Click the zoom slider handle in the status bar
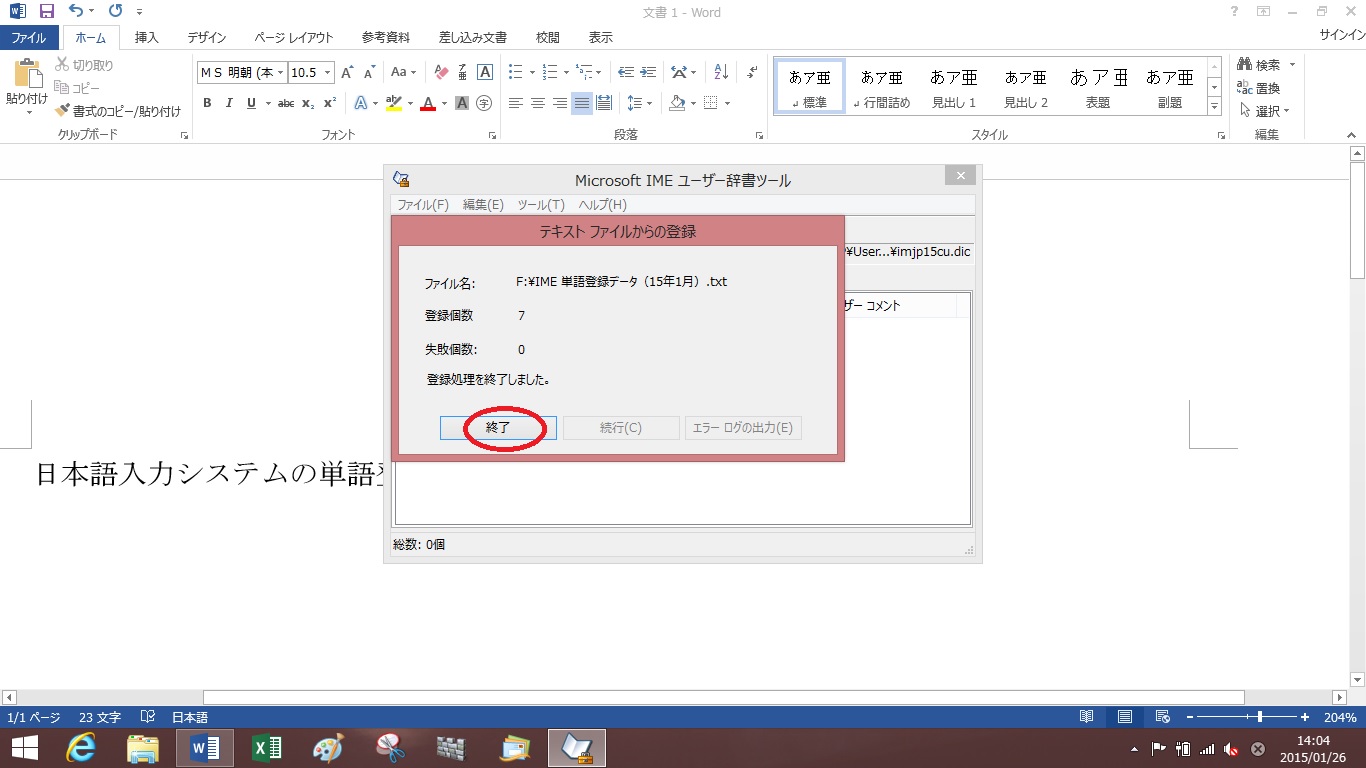This screenshot has height=768, width=1366. 1260,717
